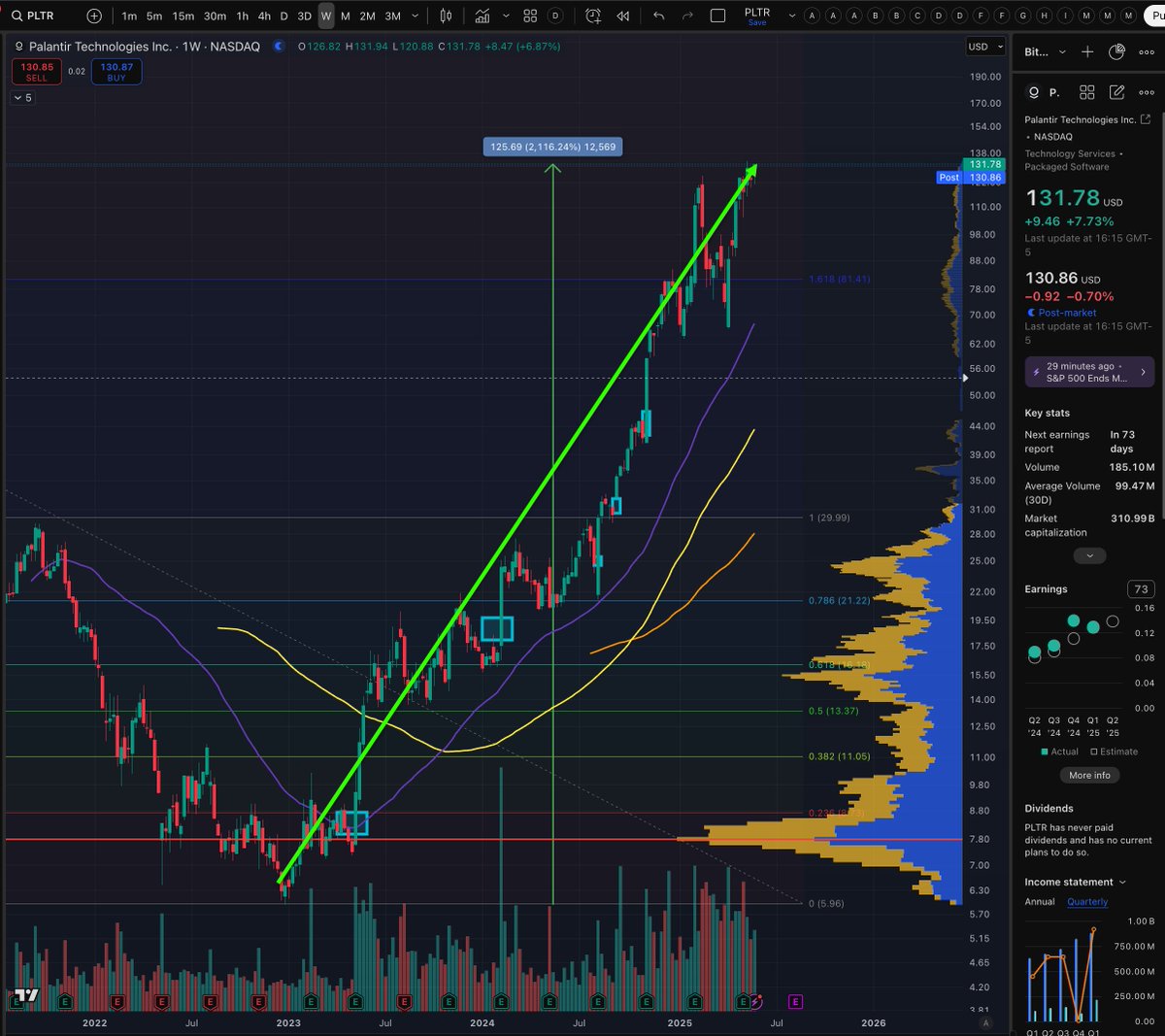Click the 131.78 price label on axis
Screen dimensions: 1165x1036
point(984,164)
